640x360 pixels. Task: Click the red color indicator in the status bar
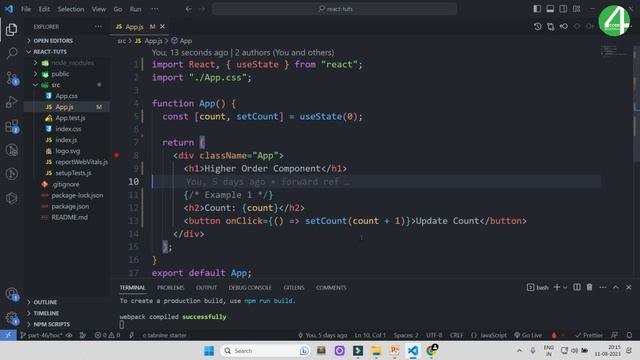[554, 335]
